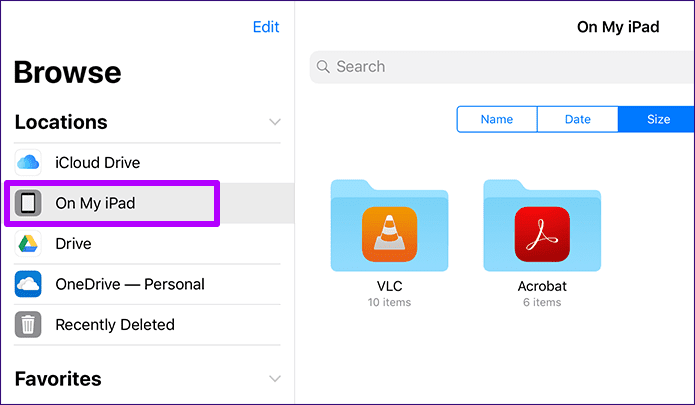Screen dimensions: 695x405
Task: Select iCloud Drive location text
Action: [98, 163]
